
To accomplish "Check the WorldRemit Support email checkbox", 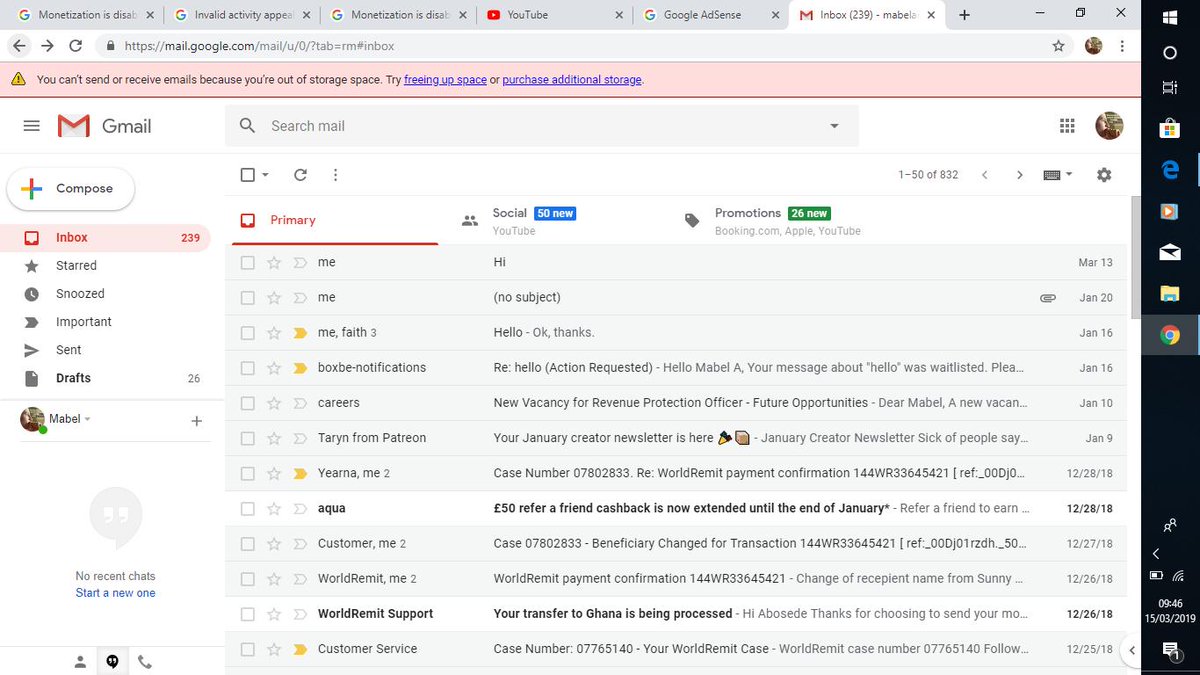I will (x=248, y=614).
